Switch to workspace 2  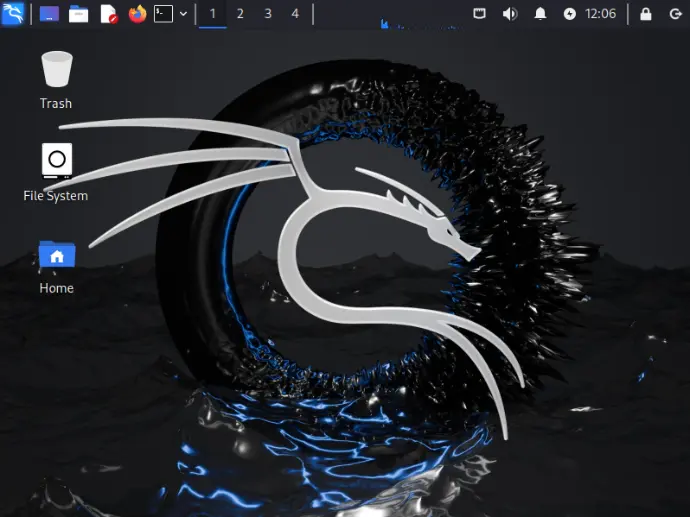coord(240,14)
